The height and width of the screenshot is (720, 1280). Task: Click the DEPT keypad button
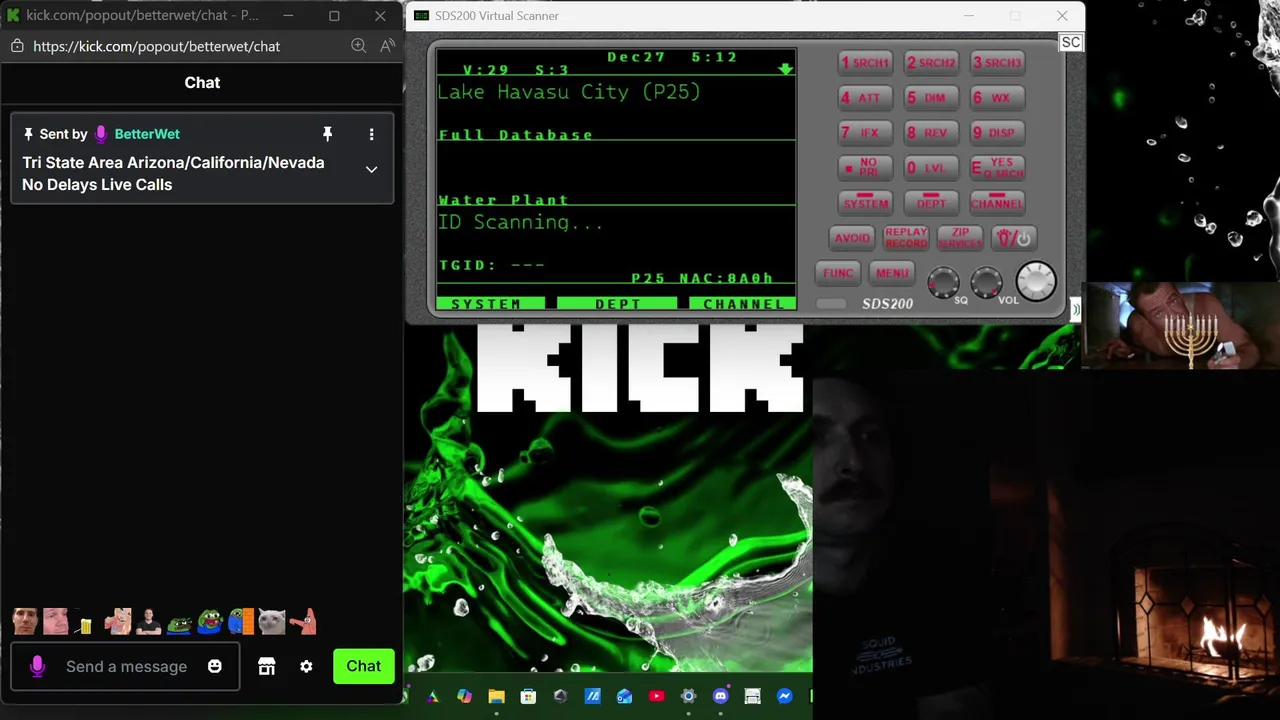click(931, 202)
